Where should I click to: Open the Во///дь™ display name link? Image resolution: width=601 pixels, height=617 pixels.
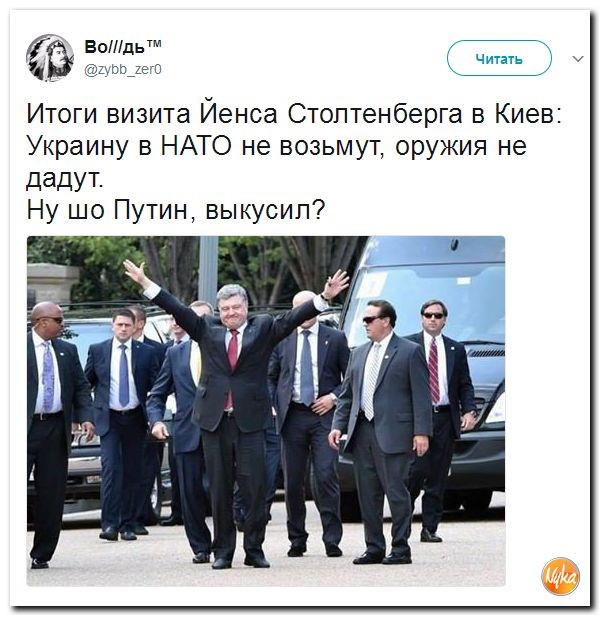pyautogui.click(x=122, y=47)
